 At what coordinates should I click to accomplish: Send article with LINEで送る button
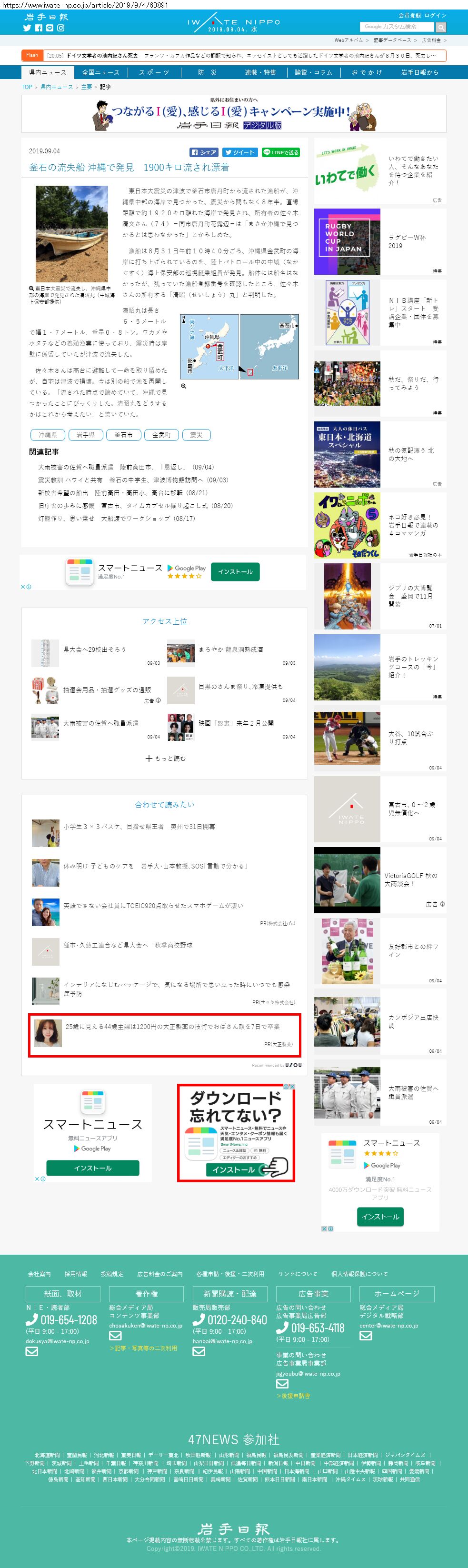pyautogui.click(x=280, y=152)
